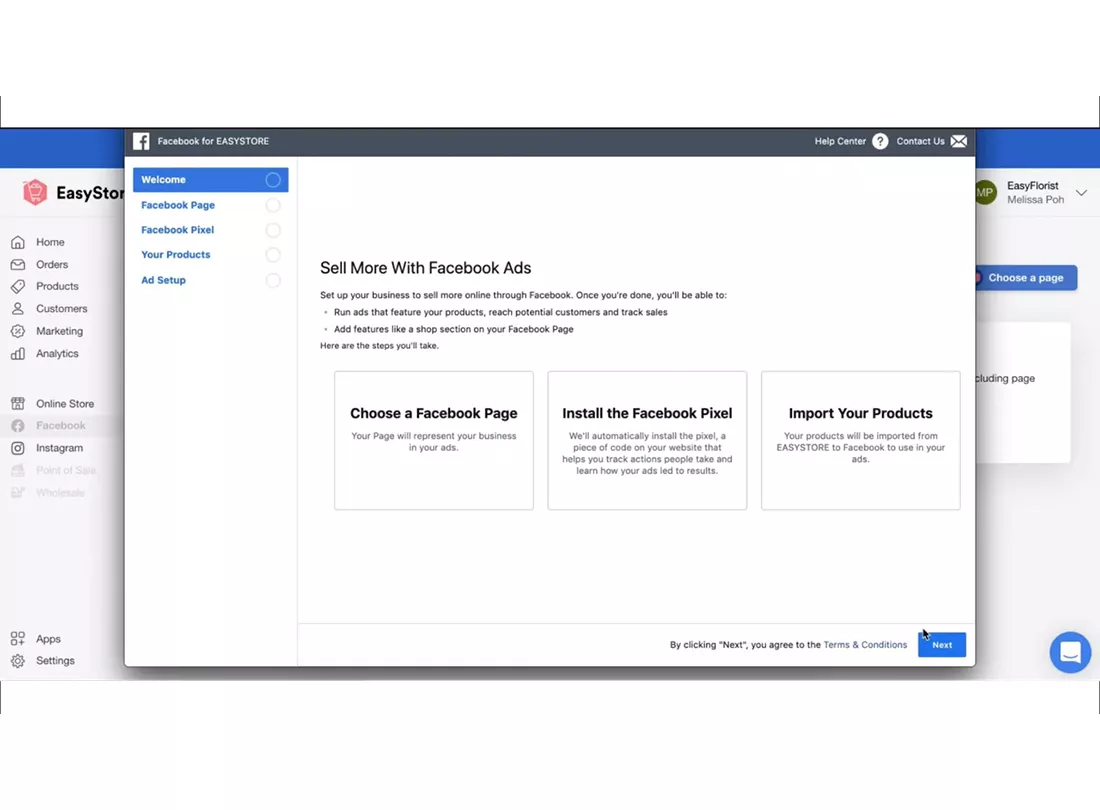
Task: Open Home in the sidebar menu
Action: (x=51, y=242)
